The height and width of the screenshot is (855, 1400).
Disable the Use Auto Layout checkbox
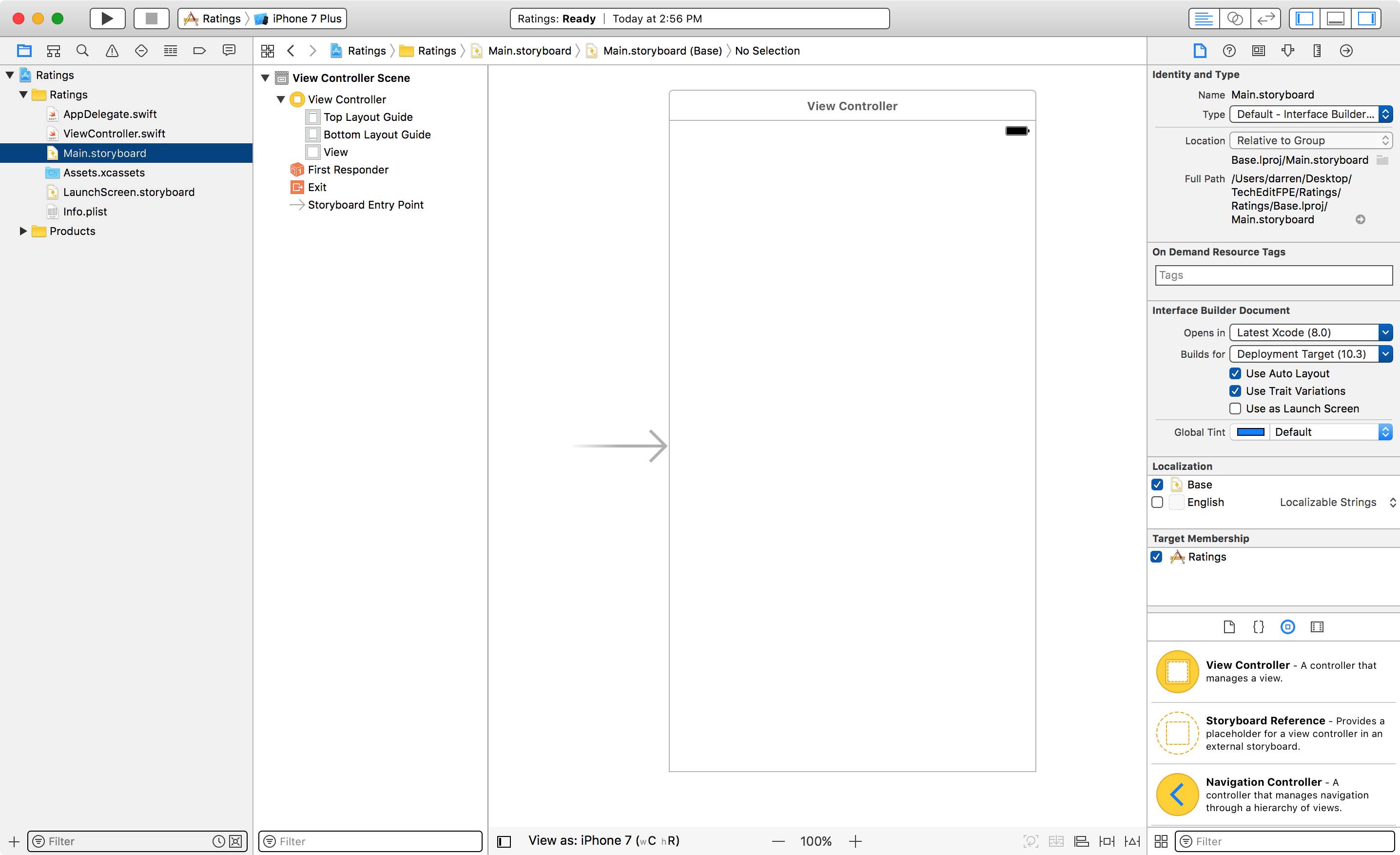click(1235, 373)
